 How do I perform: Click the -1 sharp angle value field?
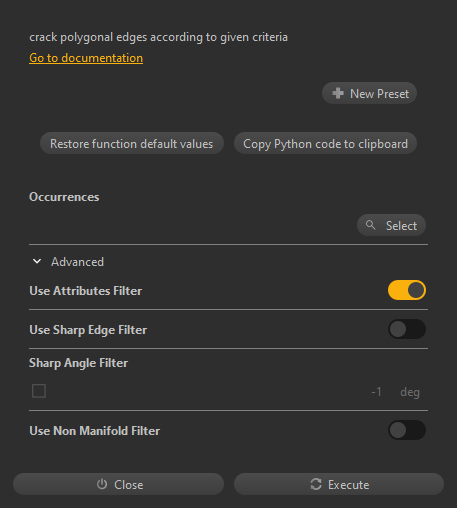coord(376,392)
